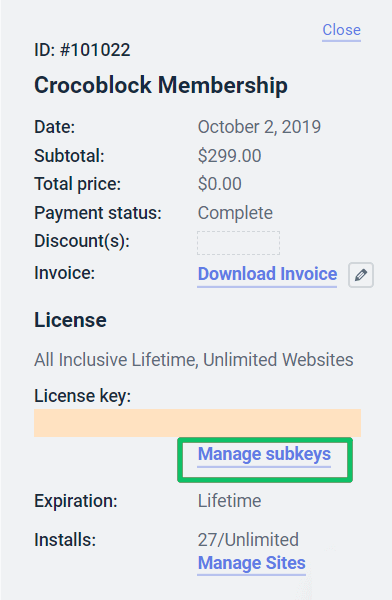Click the Crocoblock Membership heading
The height and width of the screenshot is (600, 392).
(161, 85)
